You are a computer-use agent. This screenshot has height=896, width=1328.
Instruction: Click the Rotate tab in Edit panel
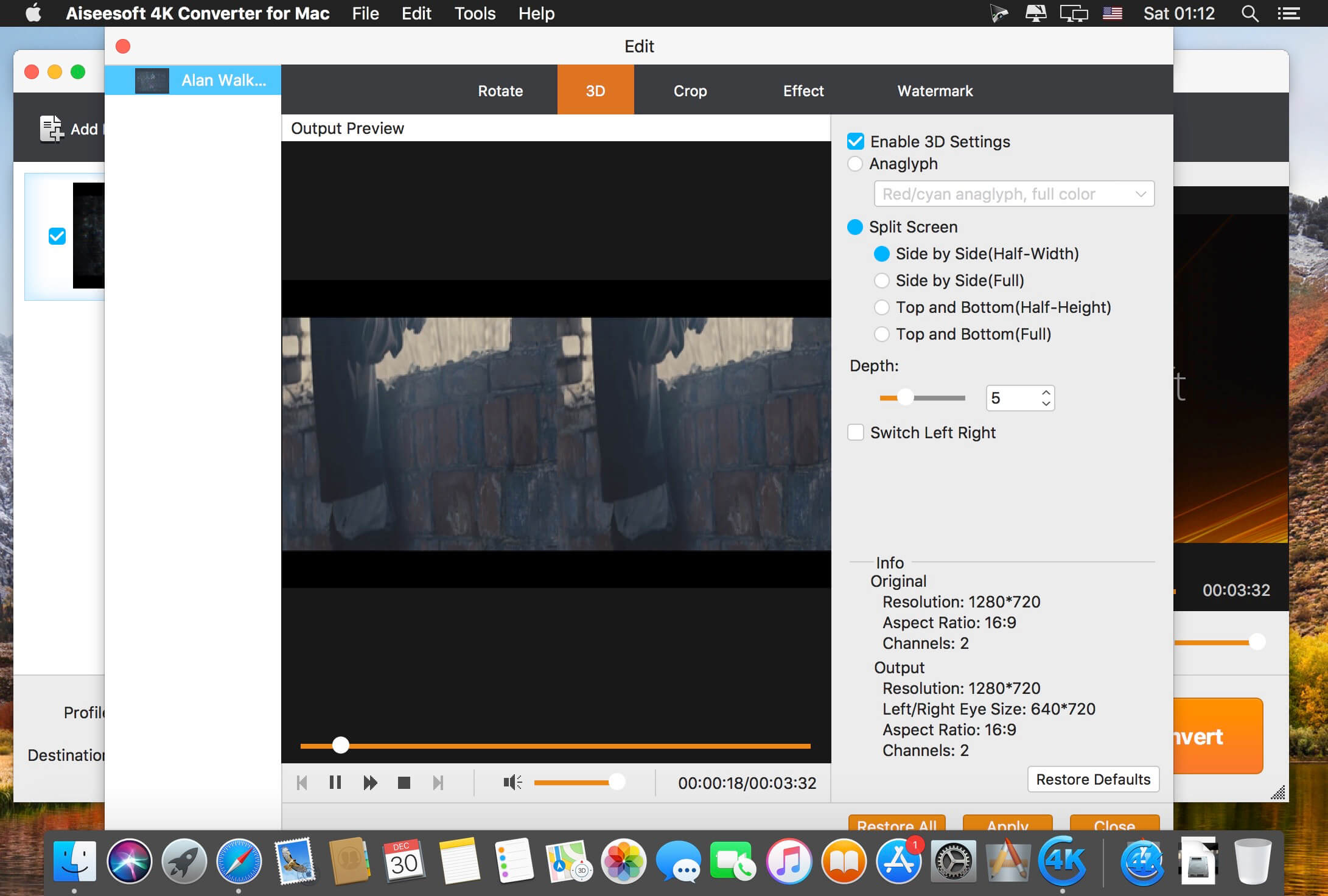coord(500,91)
